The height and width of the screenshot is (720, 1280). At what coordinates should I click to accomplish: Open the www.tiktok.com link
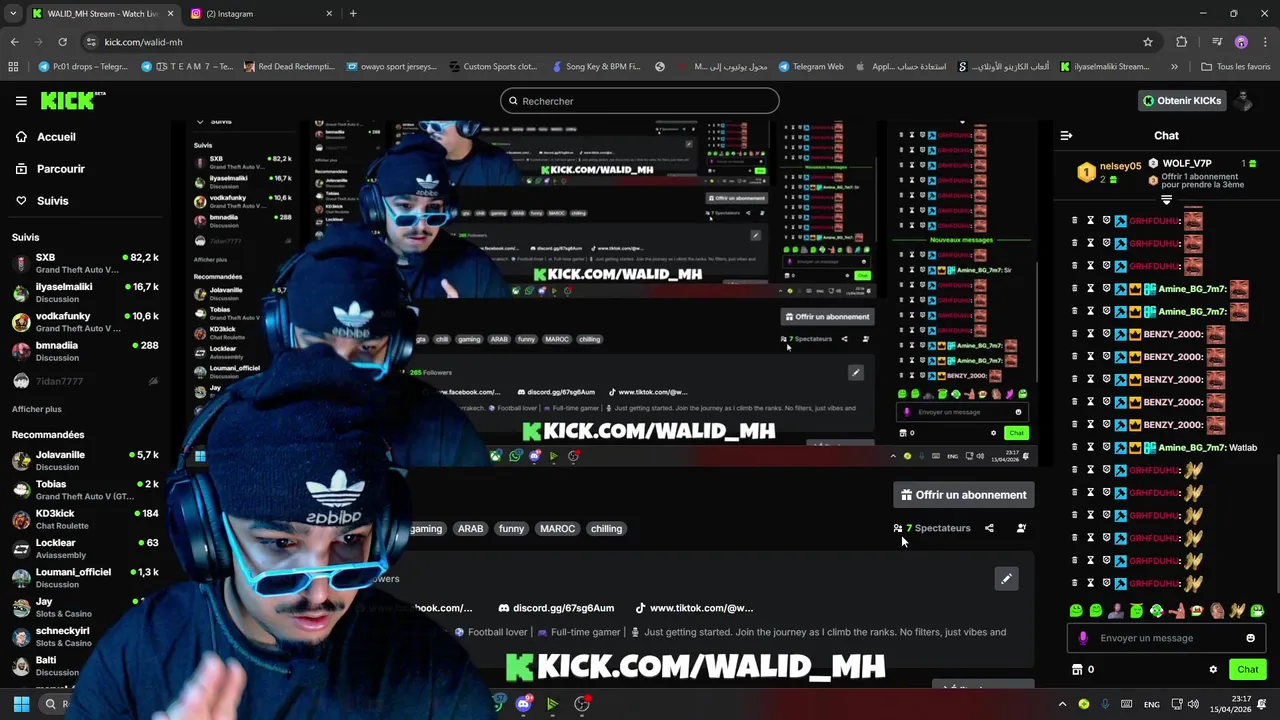[694, 608]
